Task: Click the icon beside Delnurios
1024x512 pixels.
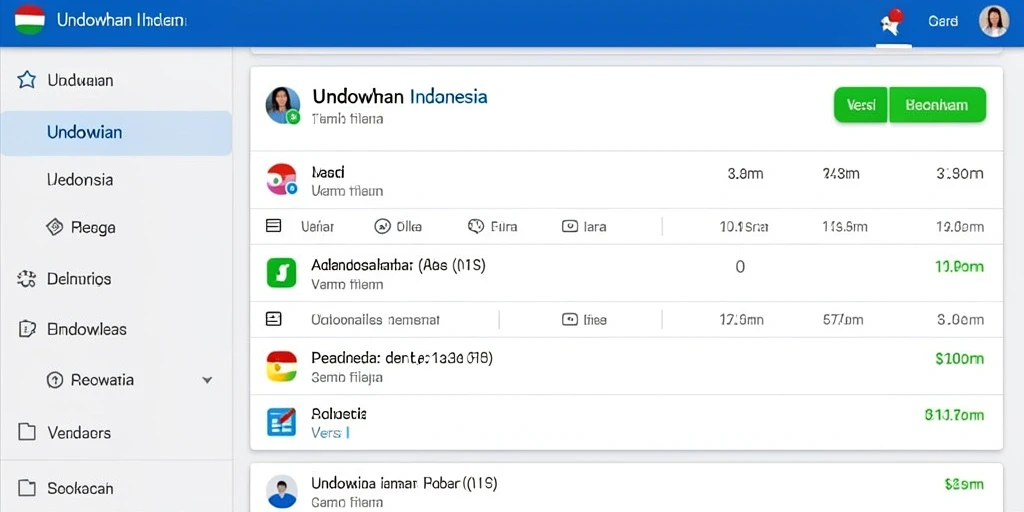Action: tap(26, 279)
